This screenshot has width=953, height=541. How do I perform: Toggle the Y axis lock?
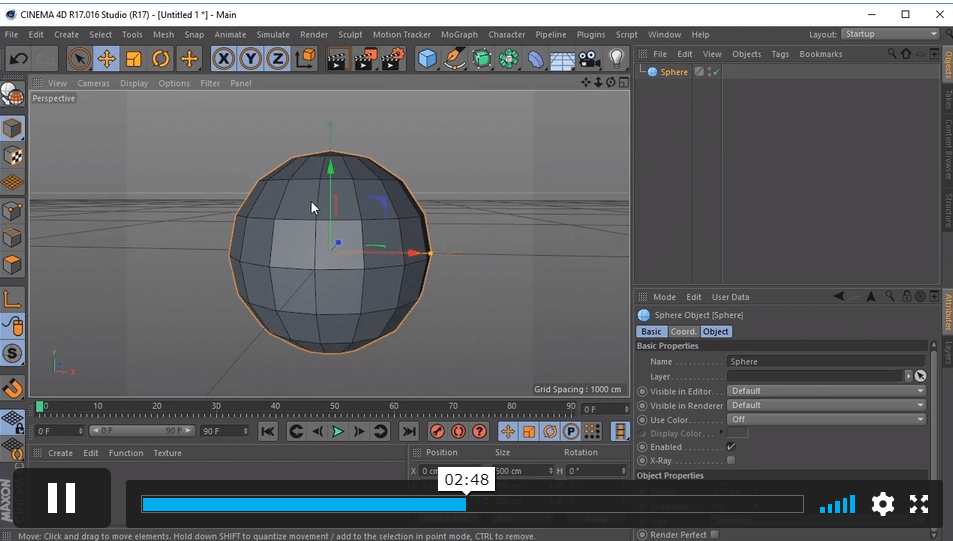coord(250,59)
